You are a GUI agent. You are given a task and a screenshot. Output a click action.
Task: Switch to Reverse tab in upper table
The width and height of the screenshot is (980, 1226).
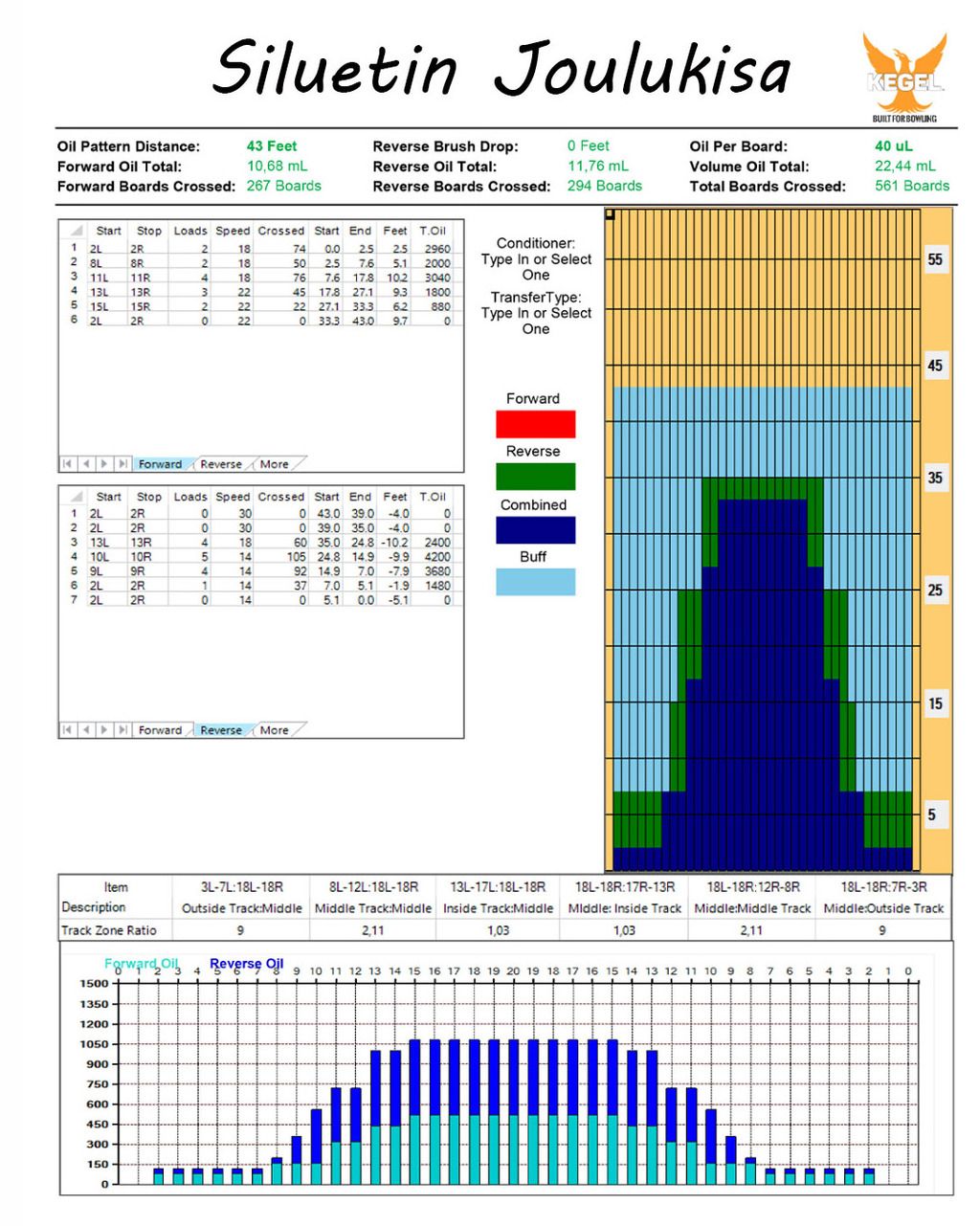tap(220, 464)
